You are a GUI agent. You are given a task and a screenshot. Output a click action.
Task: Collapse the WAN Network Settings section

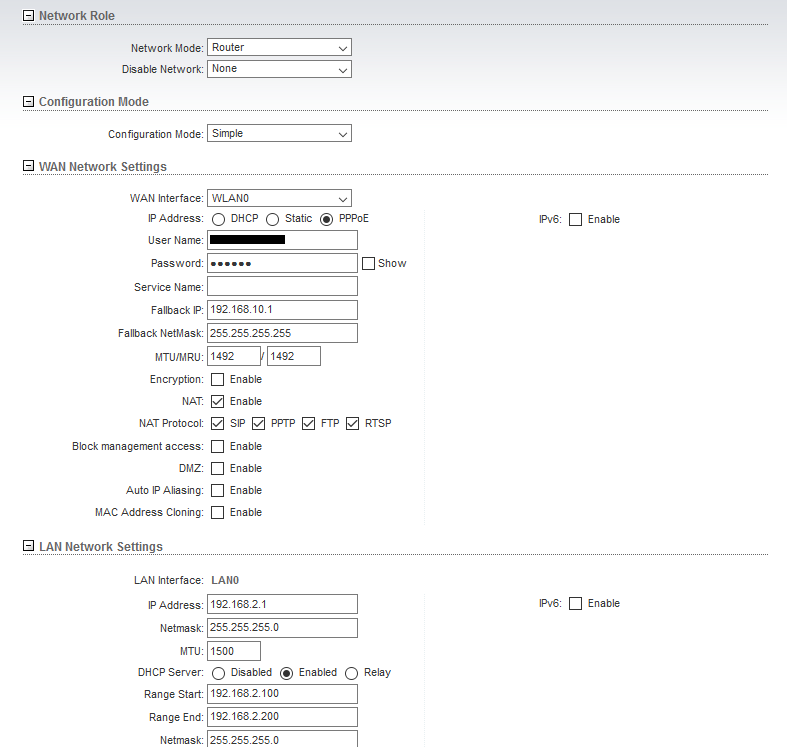[x=29, y=166]
